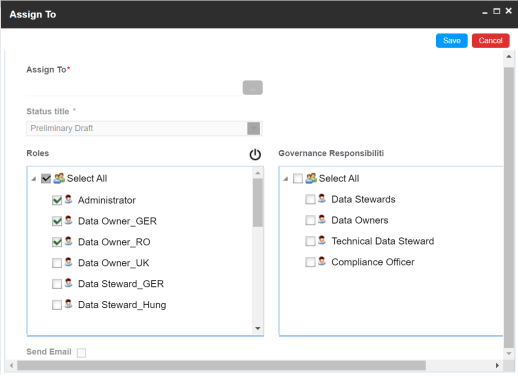
Task: Select the Data Owner_UK label
Action: pos(114,263)
